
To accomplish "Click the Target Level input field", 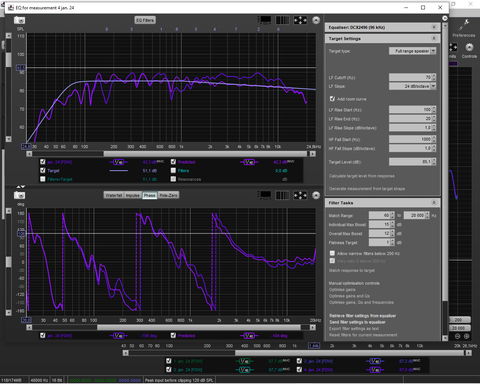I will [x=411, y=162].
